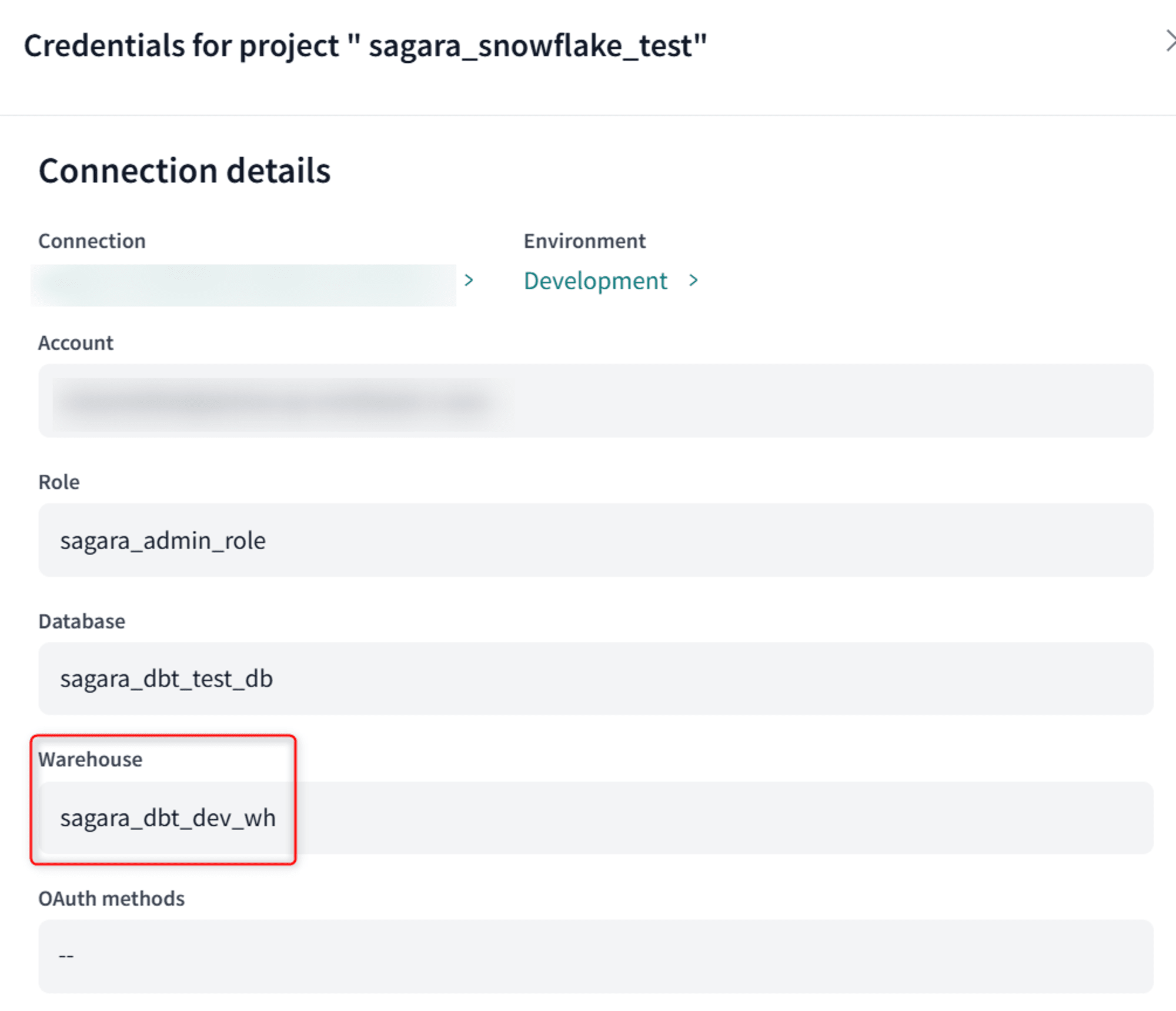Click the 'Connection' label above the blurred link

[x=92, y=241]
